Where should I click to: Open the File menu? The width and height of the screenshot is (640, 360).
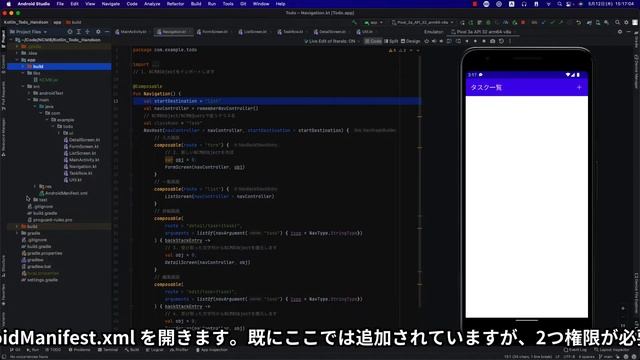point(60,4)
